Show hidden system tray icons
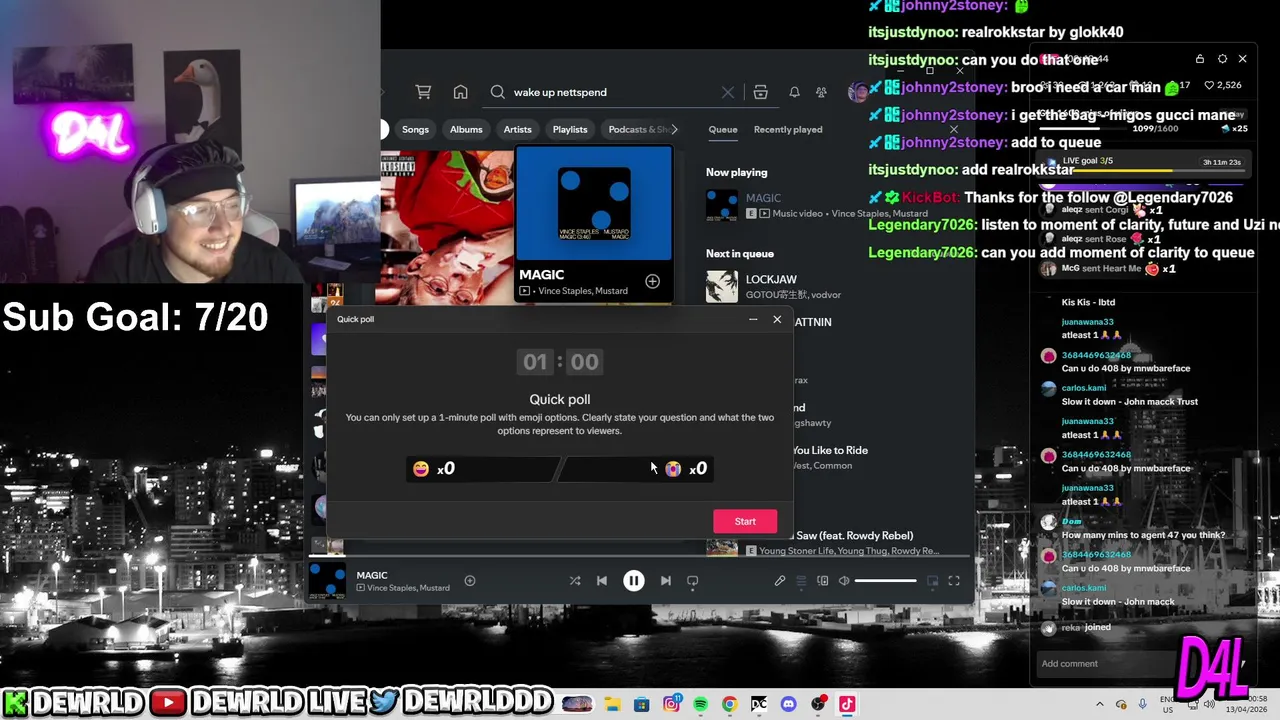The width and height of the screenshot is (1280, 720). [x=1100, y=704]
